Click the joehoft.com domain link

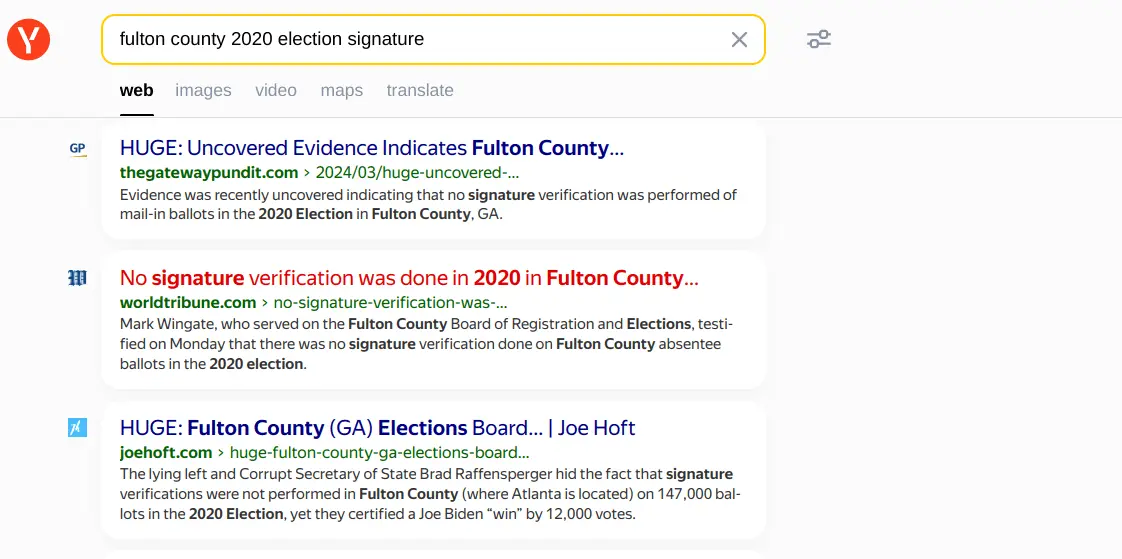click(165, 452)
